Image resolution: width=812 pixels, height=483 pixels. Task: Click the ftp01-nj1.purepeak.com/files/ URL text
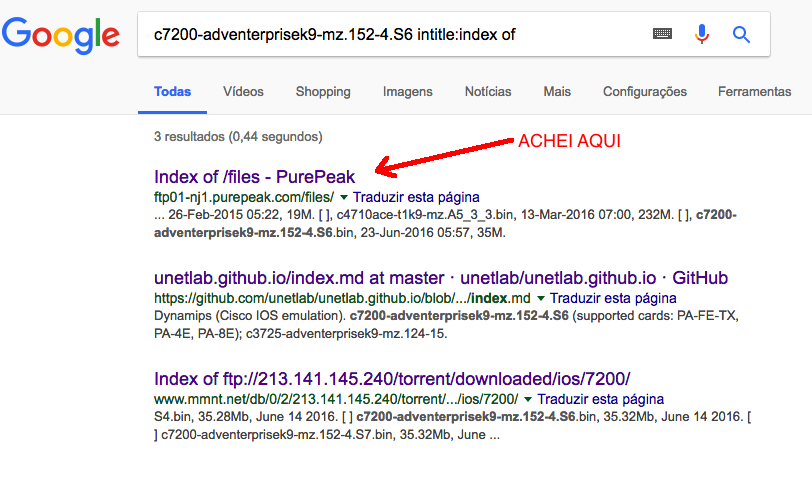[x=244, y=197]
